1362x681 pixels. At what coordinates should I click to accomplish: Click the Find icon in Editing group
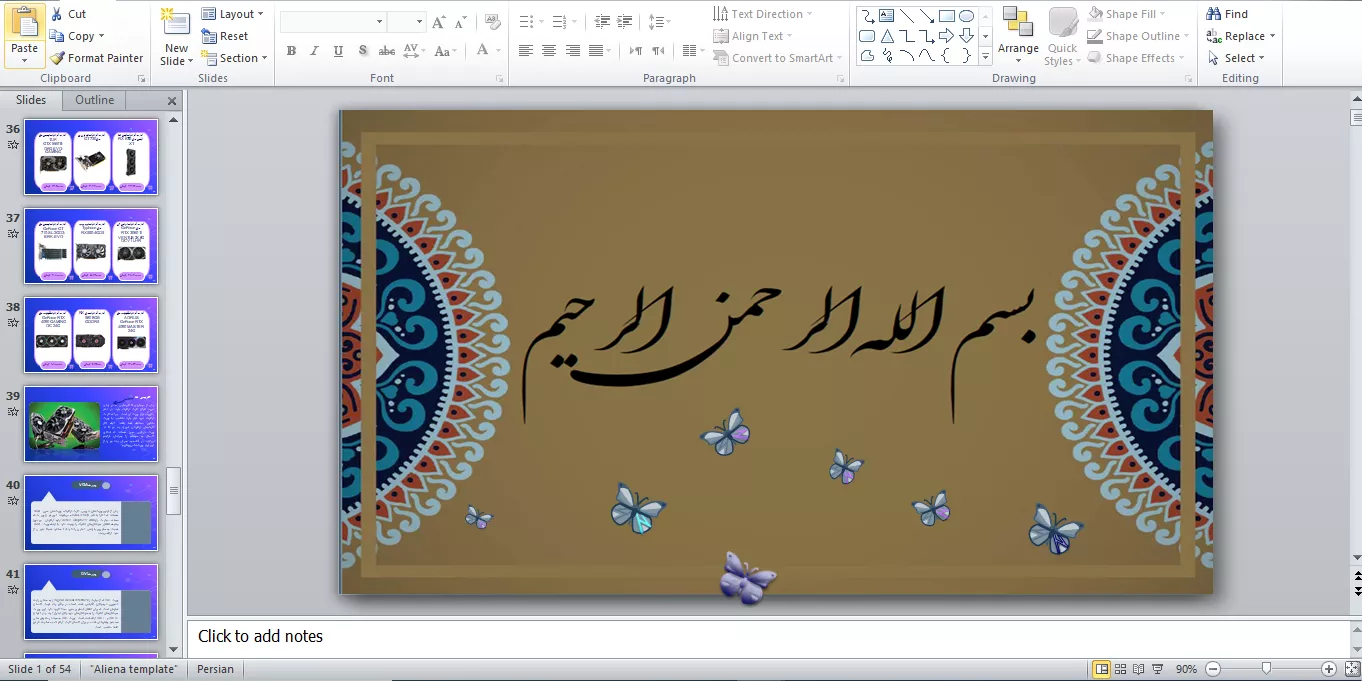coord(1214,14)
